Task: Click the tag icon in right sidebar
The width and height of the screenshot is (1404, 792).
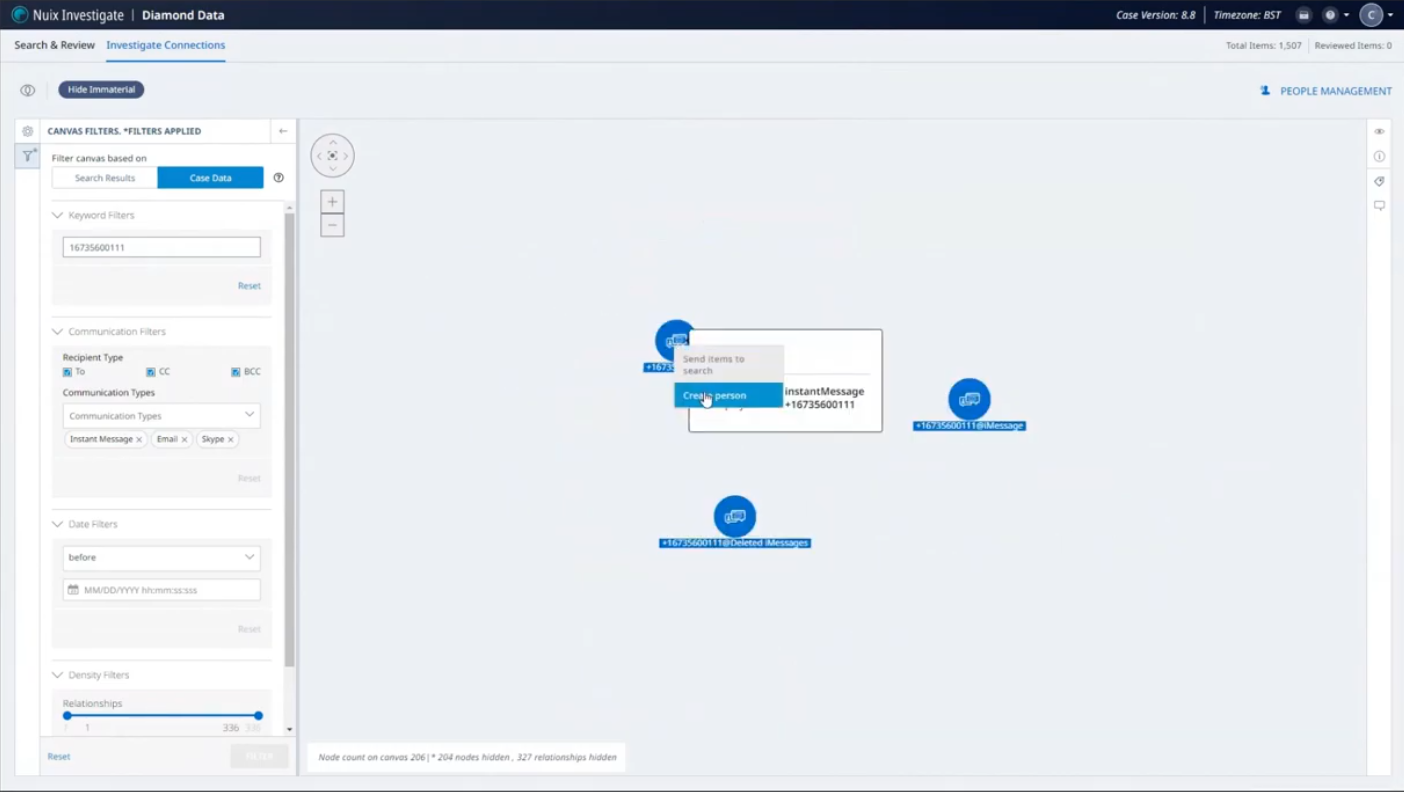Action: click(x=1379, y=181)
